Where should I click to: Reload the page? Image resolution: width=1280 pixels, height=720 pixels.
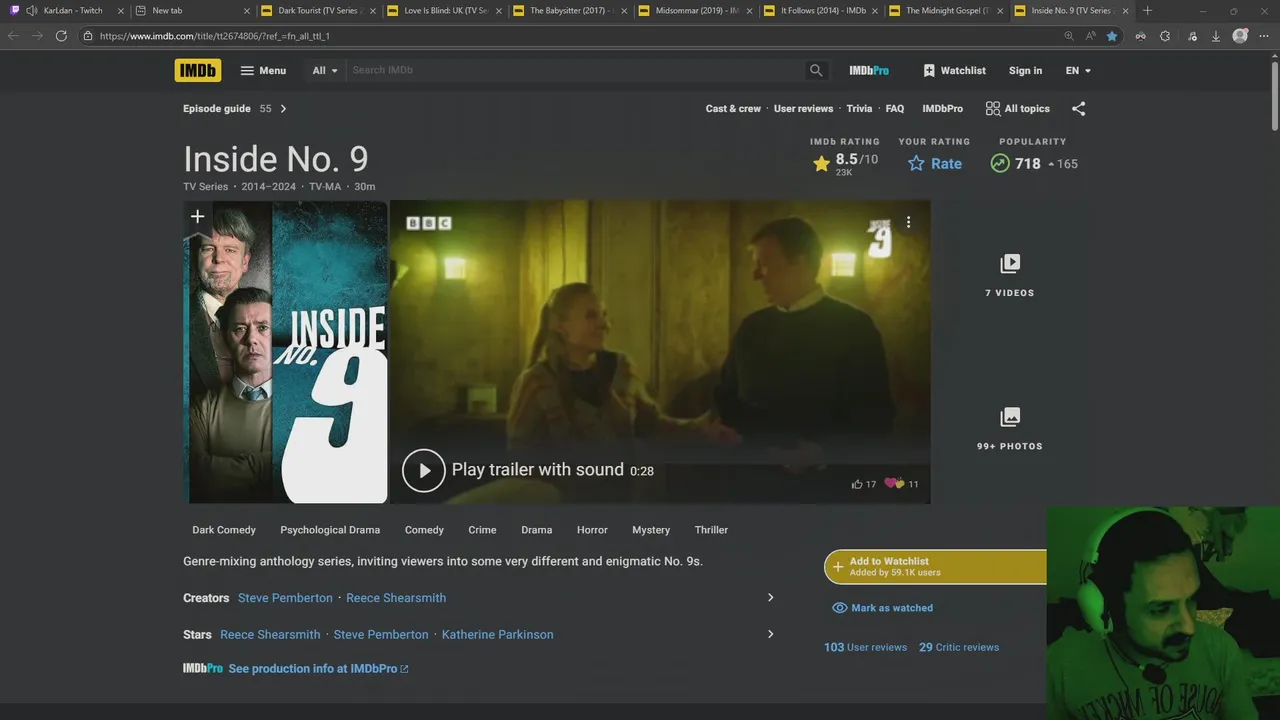(61, 35)
